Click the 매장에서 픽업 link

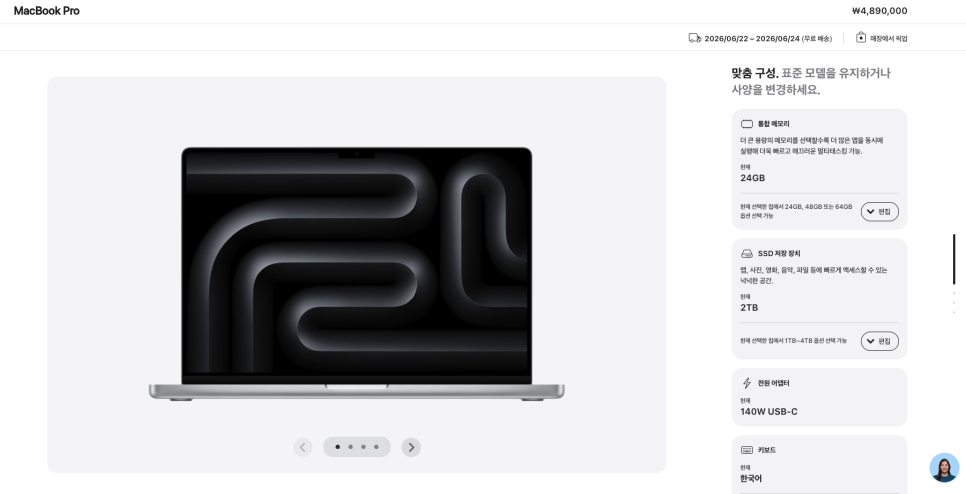point(888,38)
